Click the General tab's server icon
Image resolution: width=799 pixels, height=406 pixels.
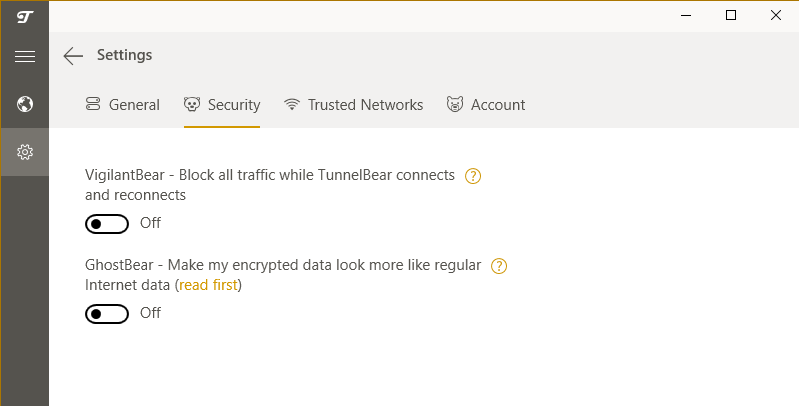pos(93,105)
